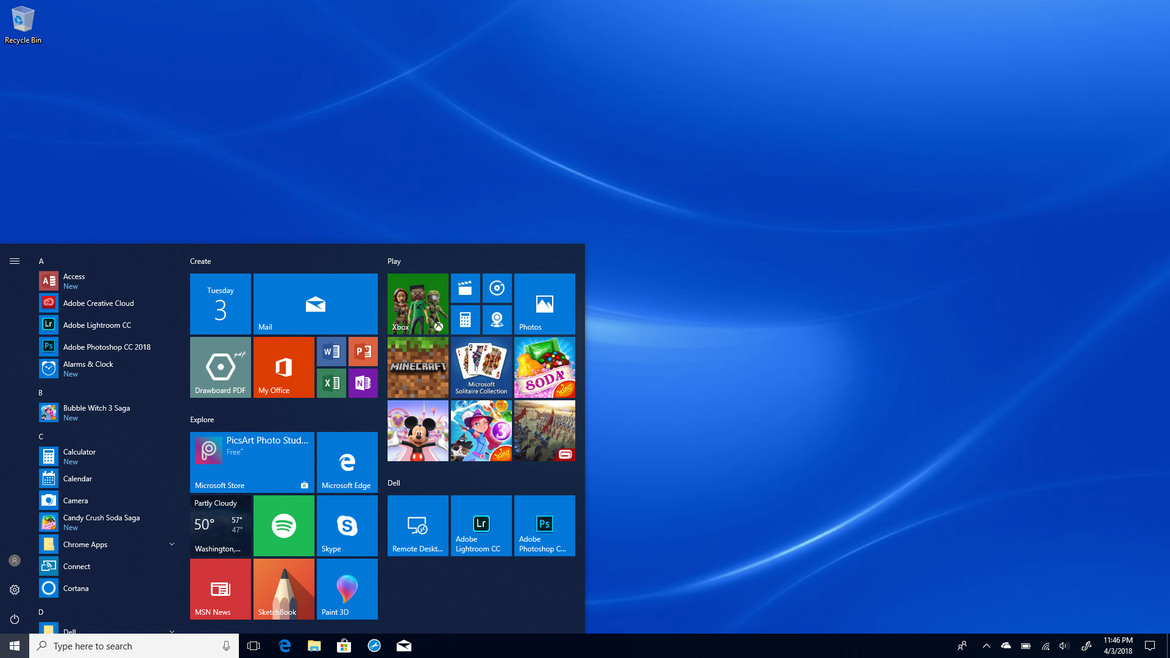Open the Skype tile
1170x658 pixels.
(x=347, y=526)
